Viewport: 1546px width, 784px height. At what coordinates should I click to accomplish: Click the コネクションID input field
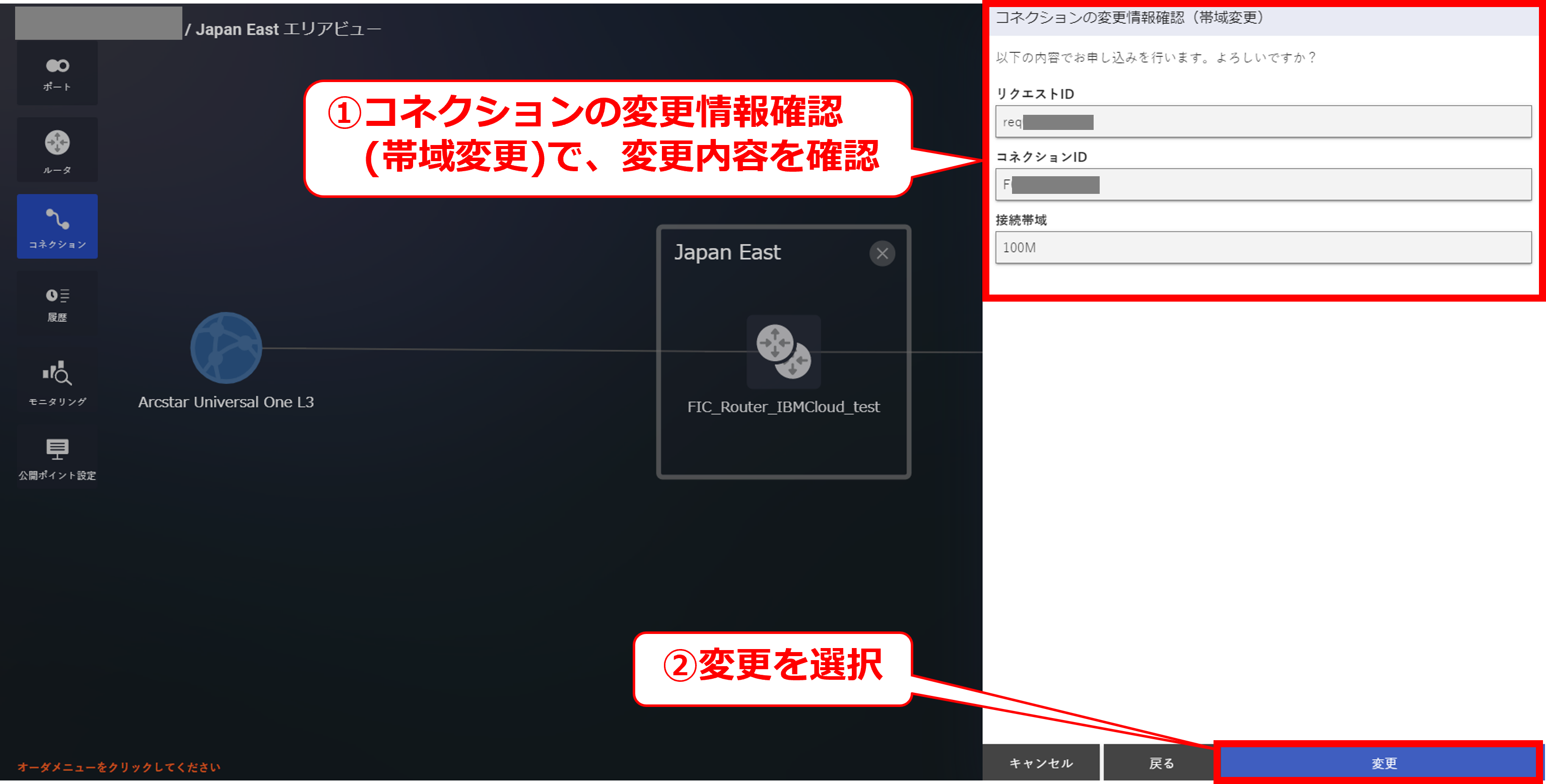tap(1263, 185)
